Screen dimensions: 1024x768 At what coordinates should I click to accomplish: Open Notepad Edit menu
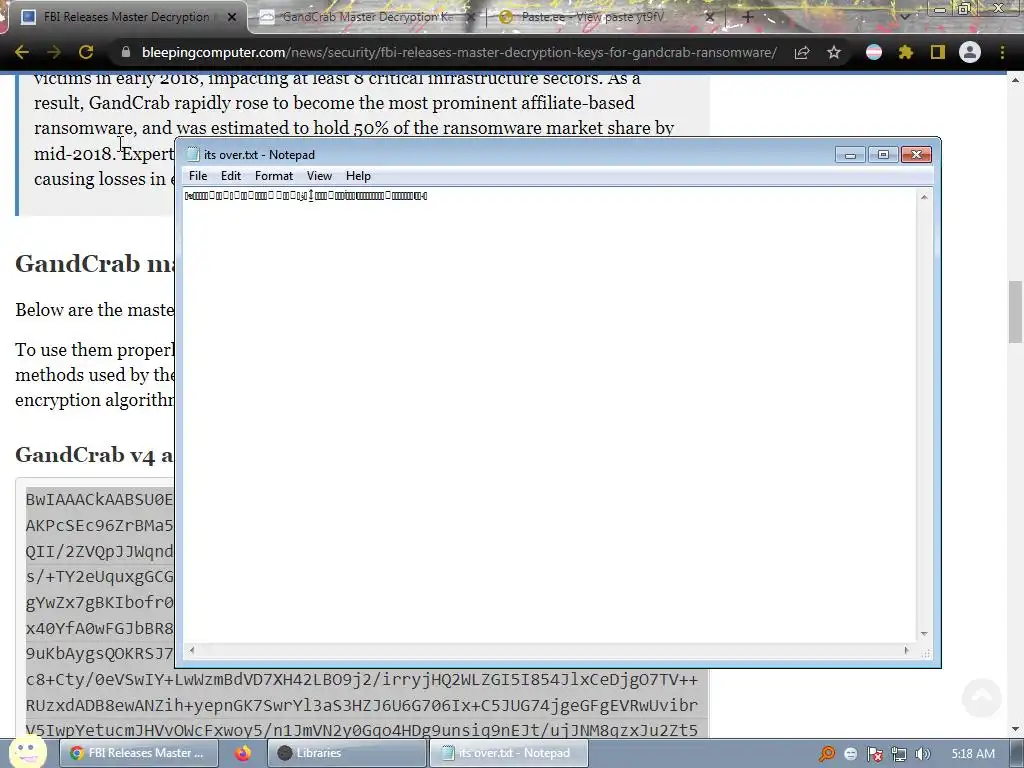click(x=231, y=176)
